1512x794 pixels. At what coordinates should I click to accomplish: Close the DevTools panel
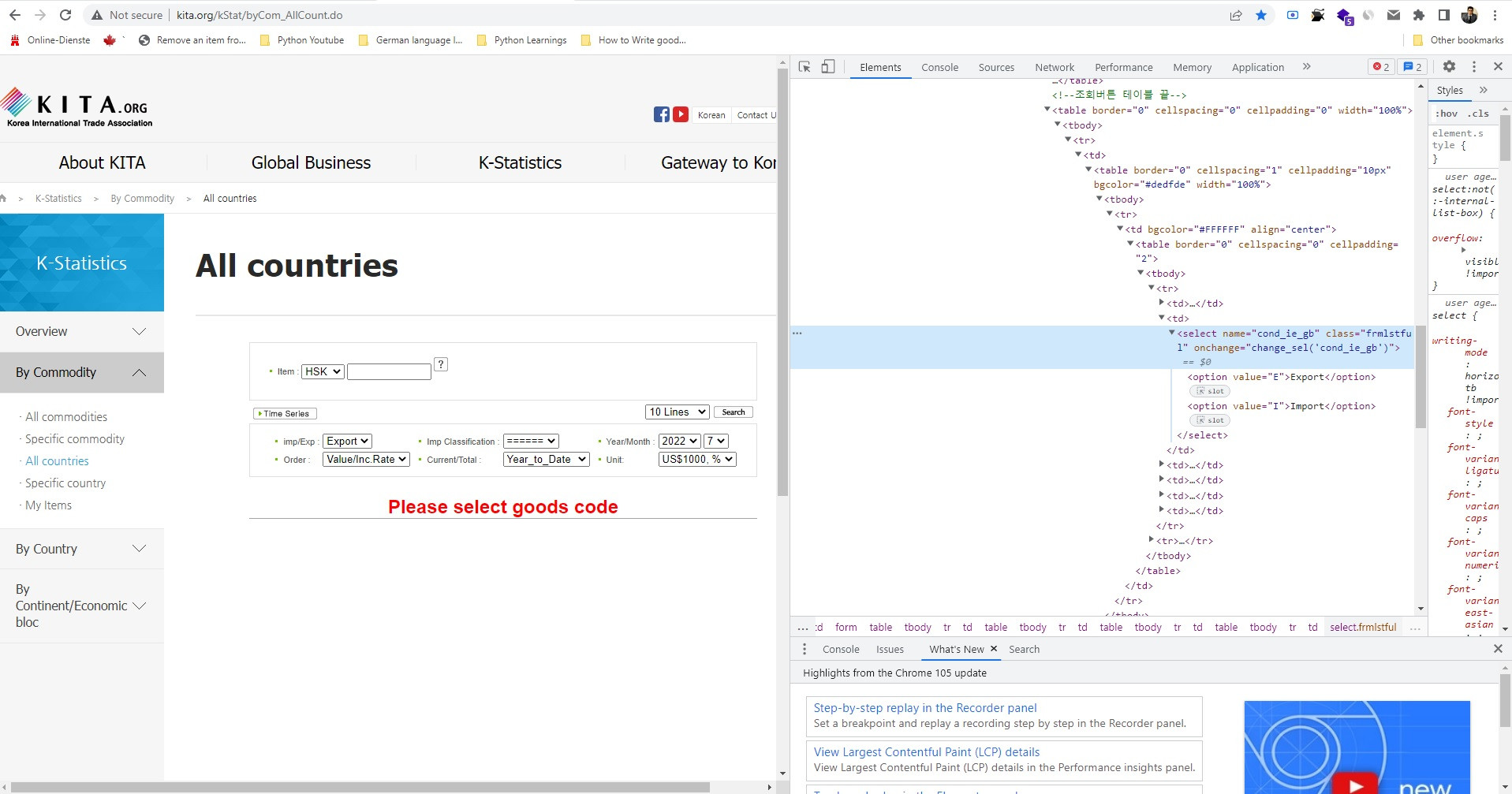(1498, 67)
